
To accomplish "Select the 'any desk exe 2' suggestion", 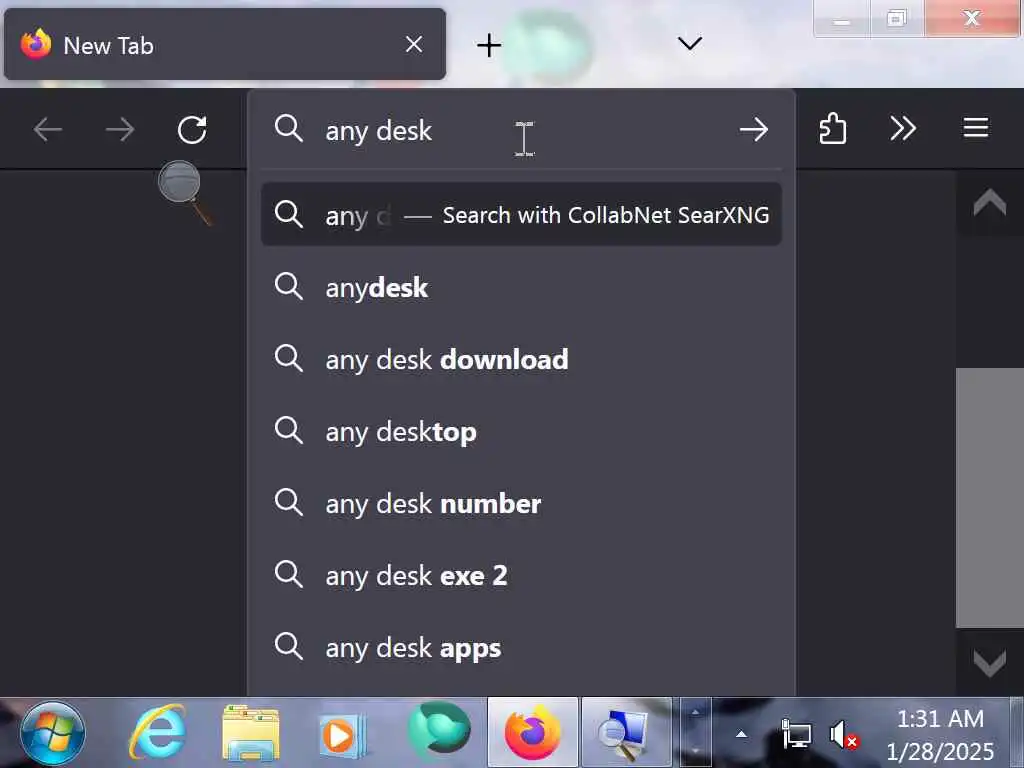I will [x=521, y=575].
